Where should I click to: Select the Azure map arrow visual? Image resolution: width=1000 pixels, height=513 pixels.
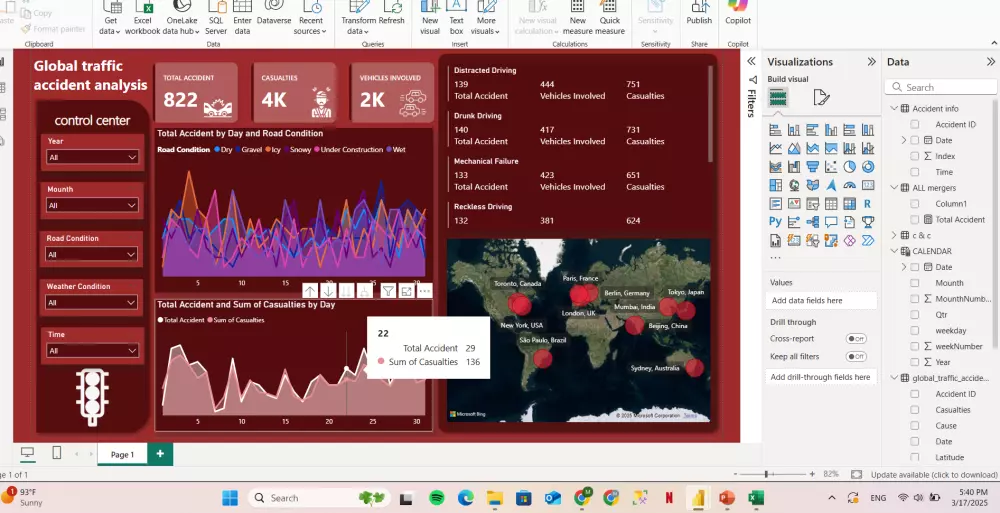[x=831, y=186]
